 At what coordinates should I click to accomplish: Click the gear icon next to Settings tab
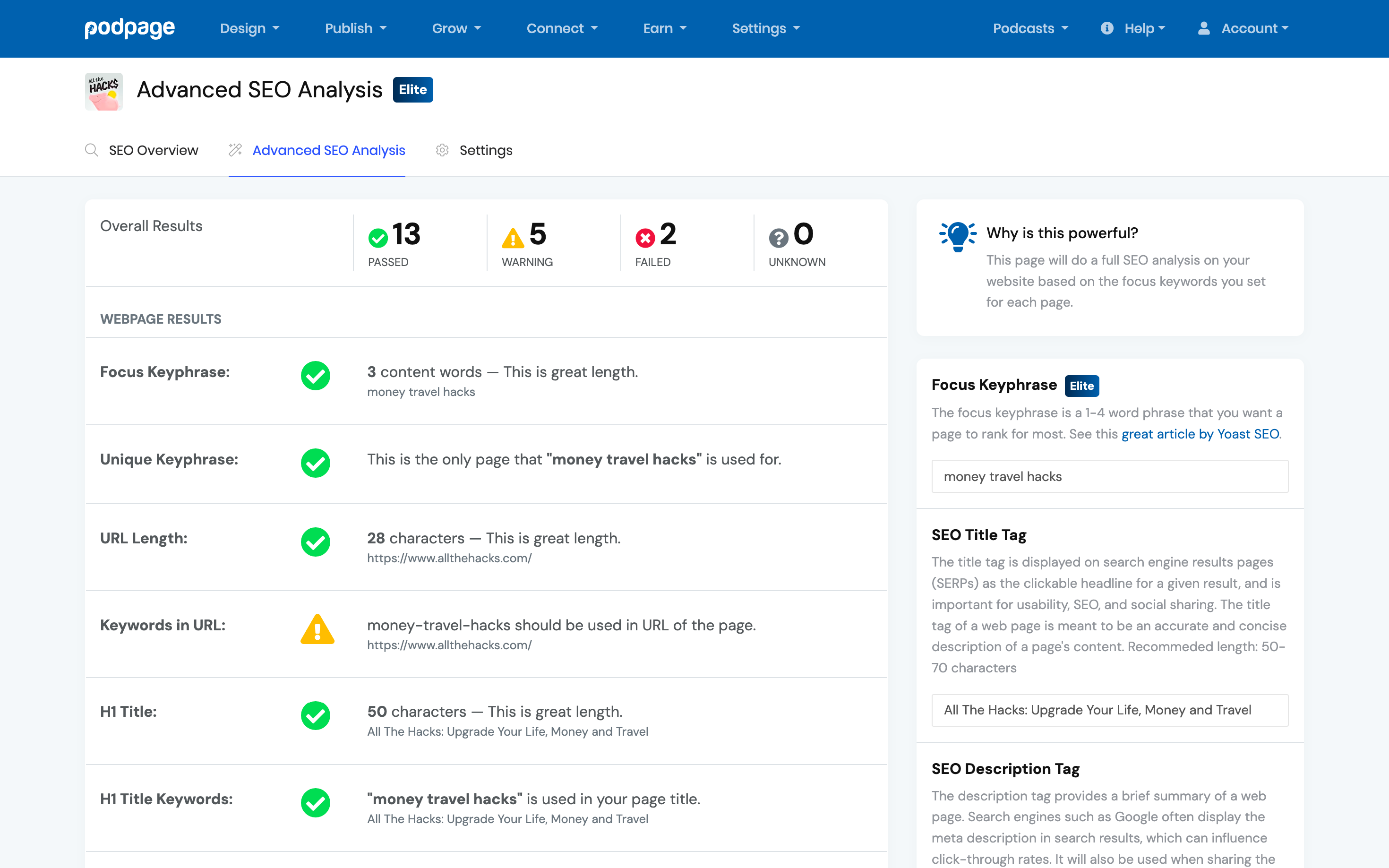click(x=442, y=150)
